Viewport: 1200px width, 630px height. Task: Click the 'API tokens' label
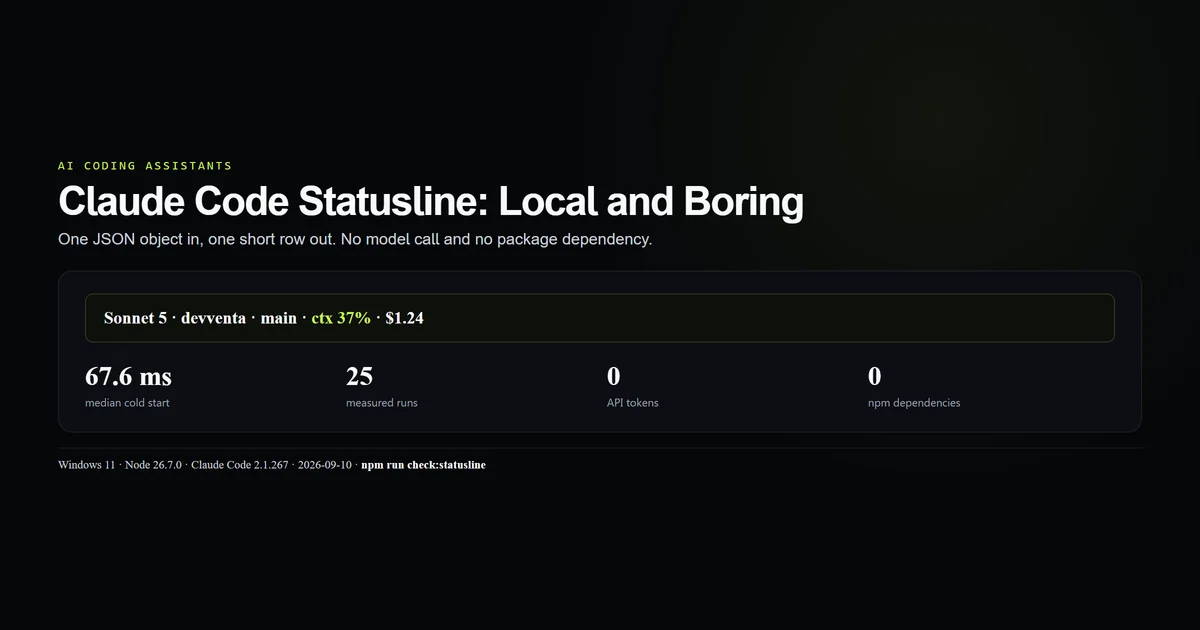click(x=633, y=403)
